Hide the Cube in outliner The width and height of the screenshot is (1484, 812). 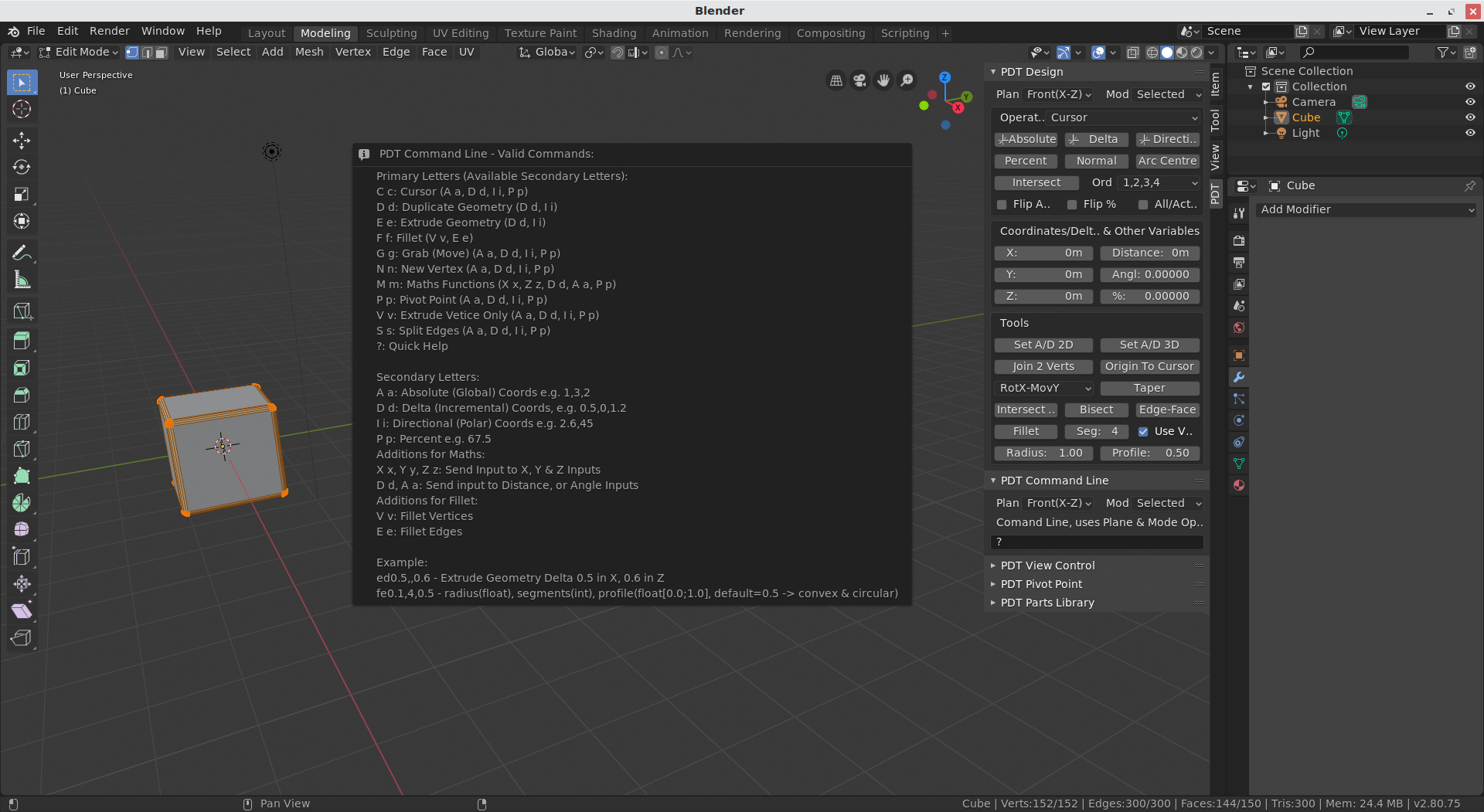[1470, 117]
